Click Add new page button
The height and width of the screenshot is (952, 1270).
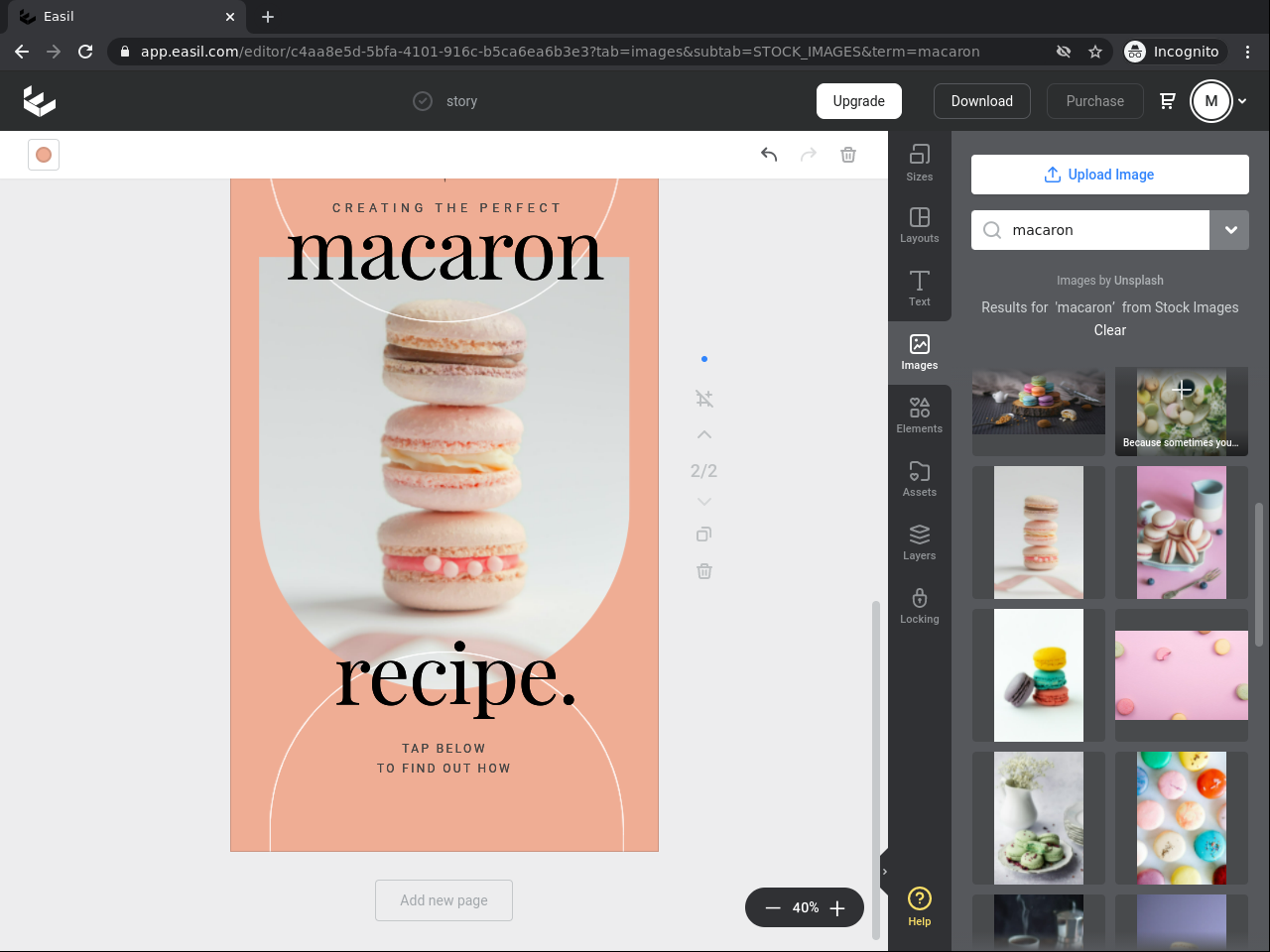tap(444, 900)
